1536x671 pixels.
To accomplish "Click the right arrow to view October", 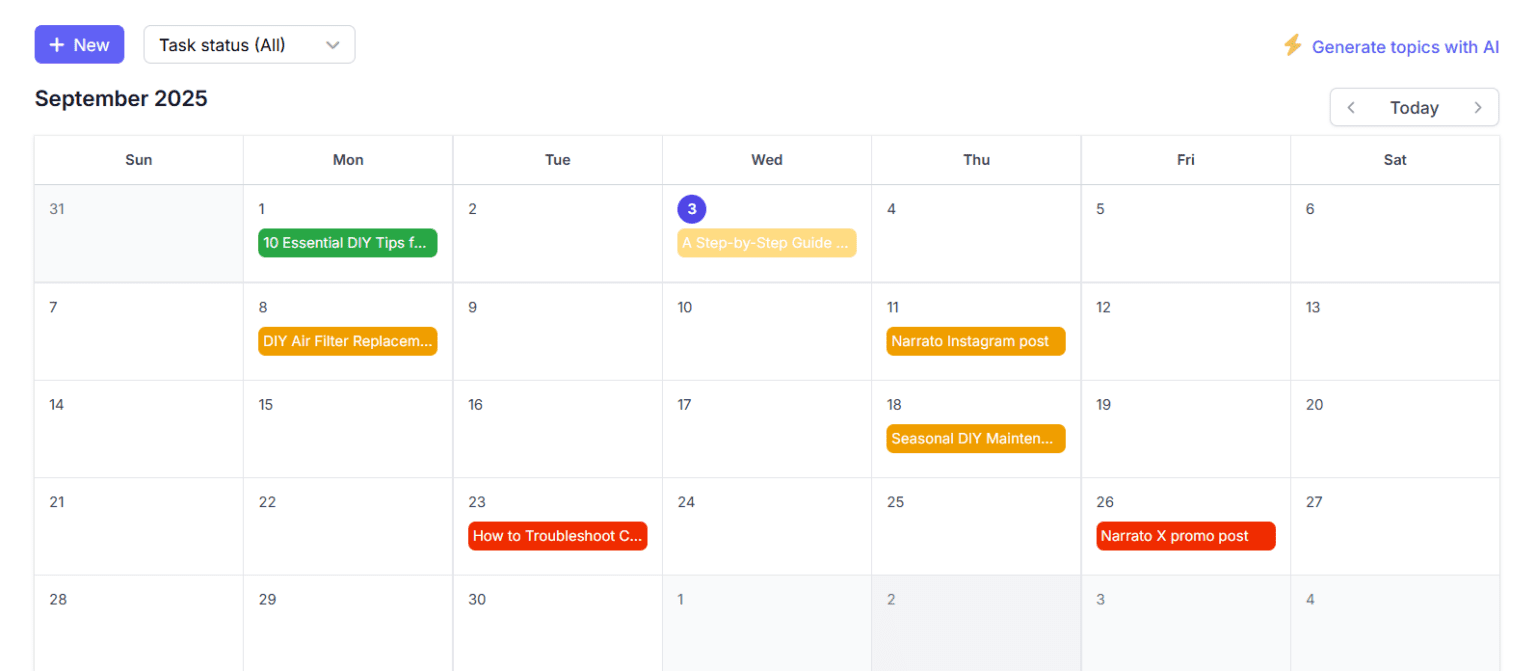I will tap(1478, 107).
